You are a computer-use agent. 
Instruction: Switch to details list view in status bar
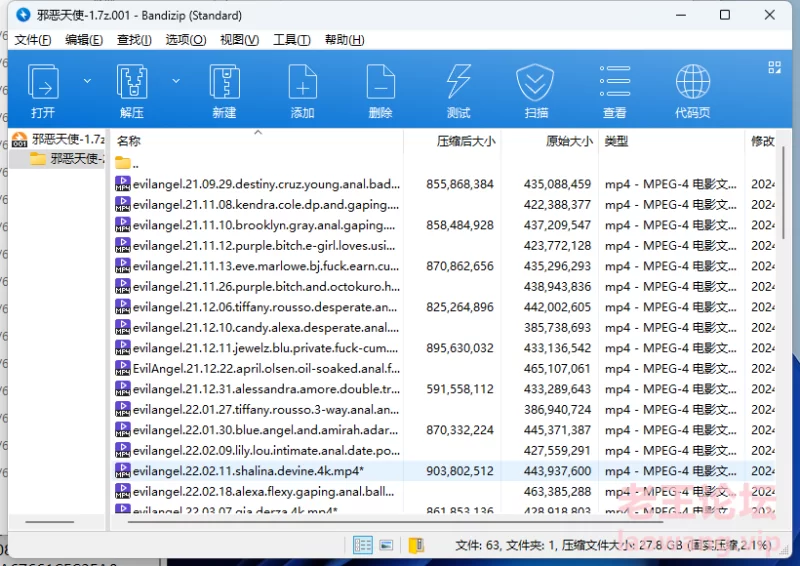pyautogui.click(x=363, y=545)
